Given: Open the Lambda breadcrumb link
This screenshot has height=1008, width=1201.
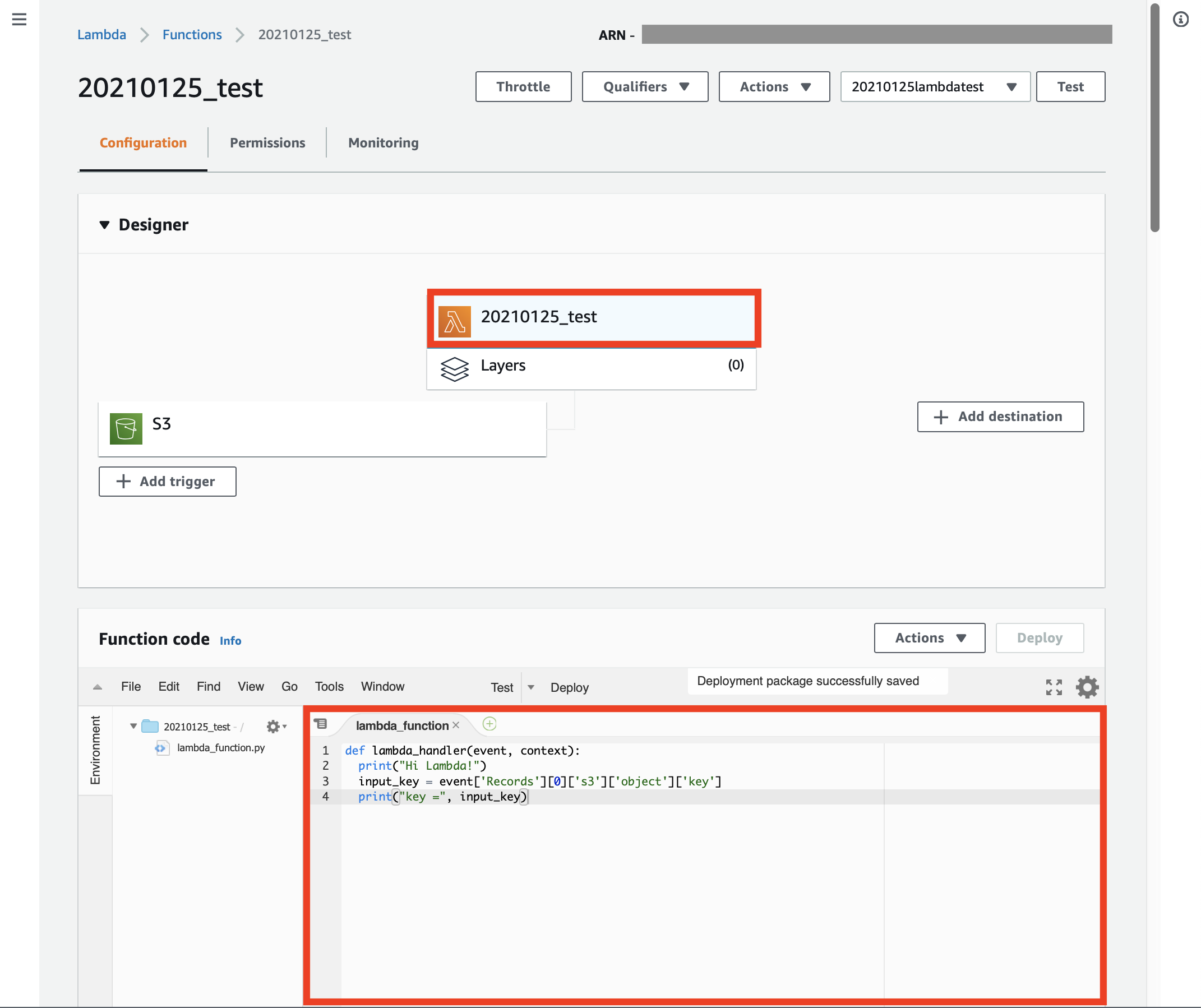Looking at the screenshot, I should click(101, 35).
